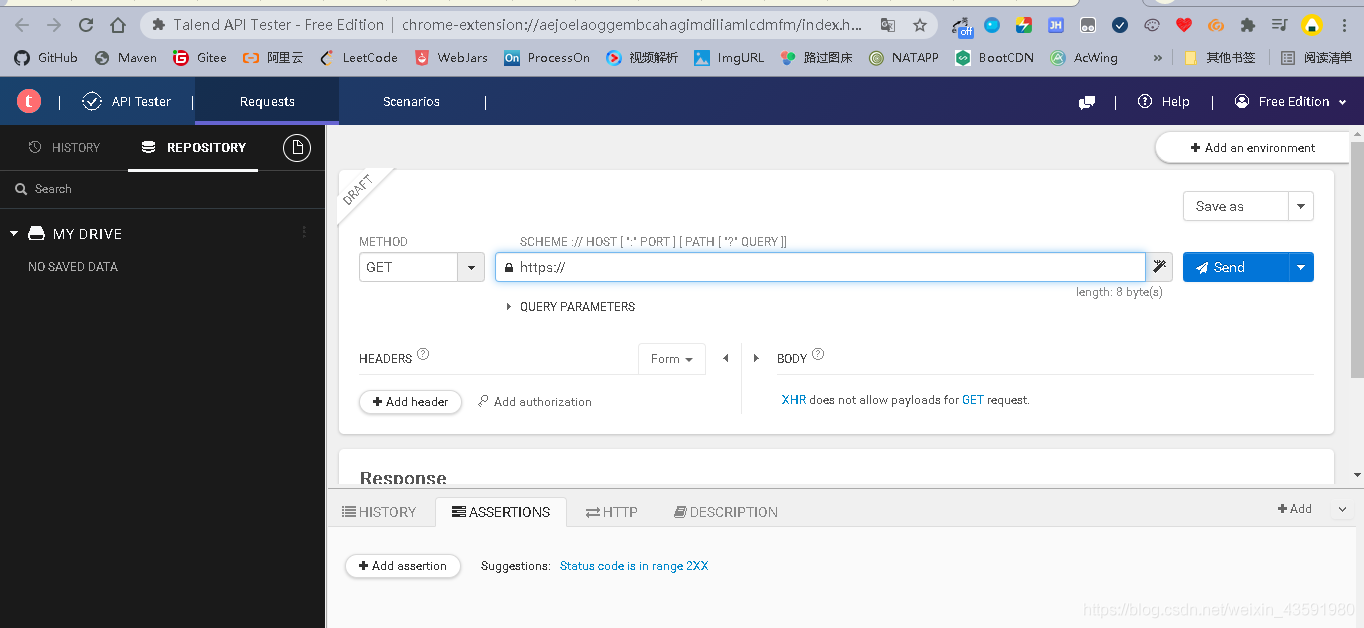
Task: Open Free Edition account dropdown
Action: [1291, 101]
